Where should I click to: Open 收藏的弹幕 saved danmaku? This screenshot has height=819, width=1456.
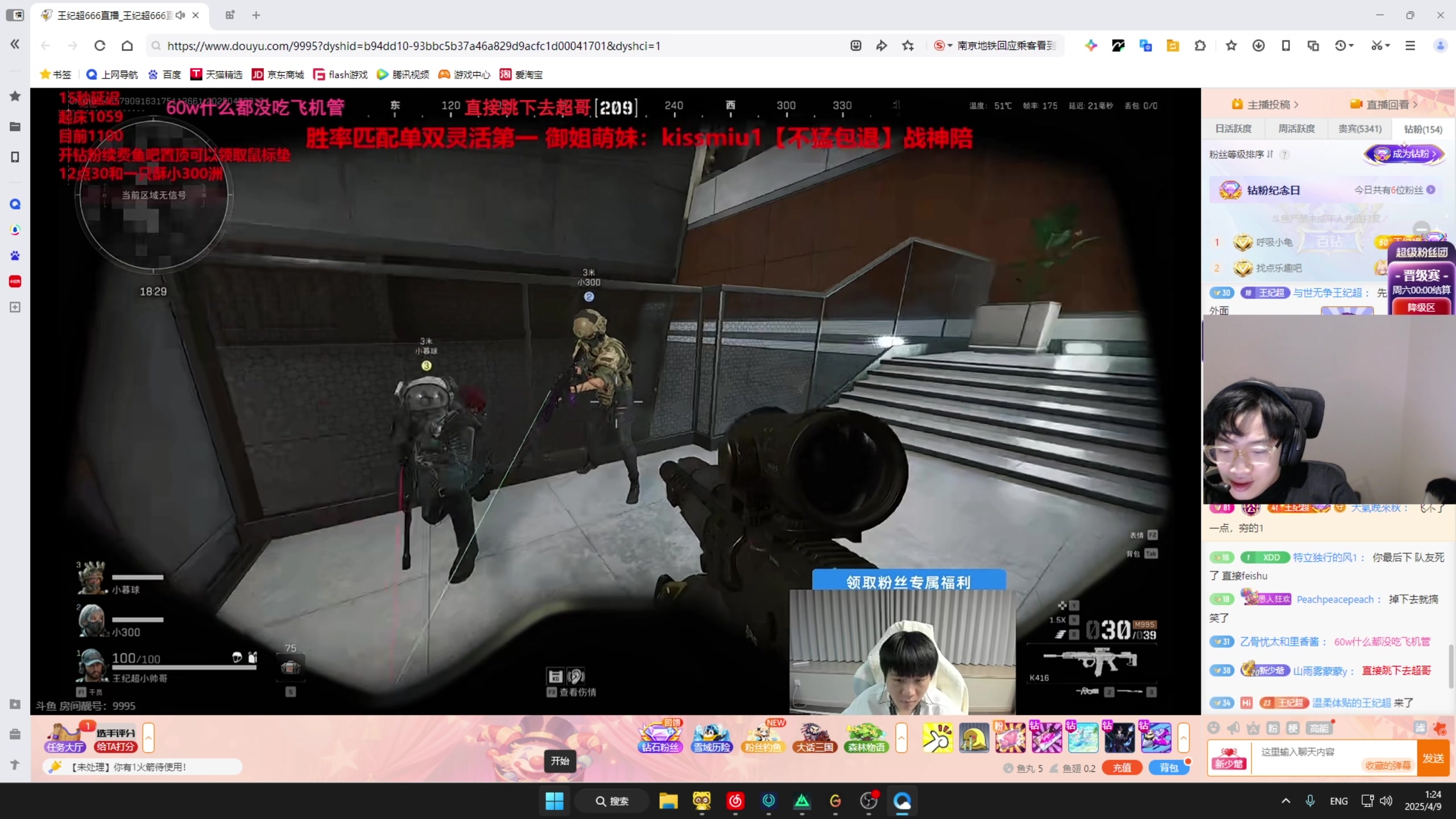(x=1388, y=766)
